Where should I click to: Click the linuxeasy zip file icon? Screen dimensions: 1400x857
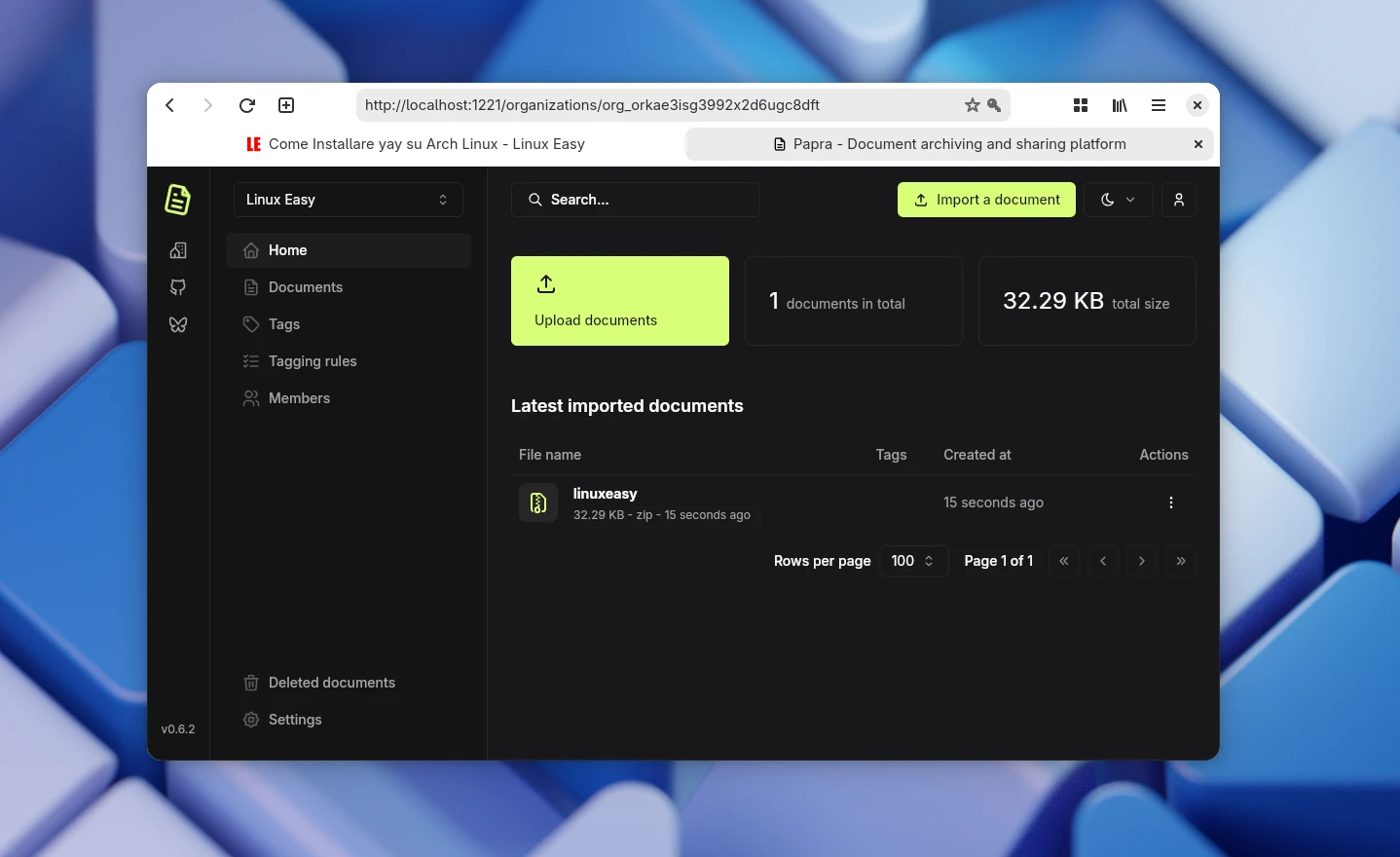click(x=537, y=503)
